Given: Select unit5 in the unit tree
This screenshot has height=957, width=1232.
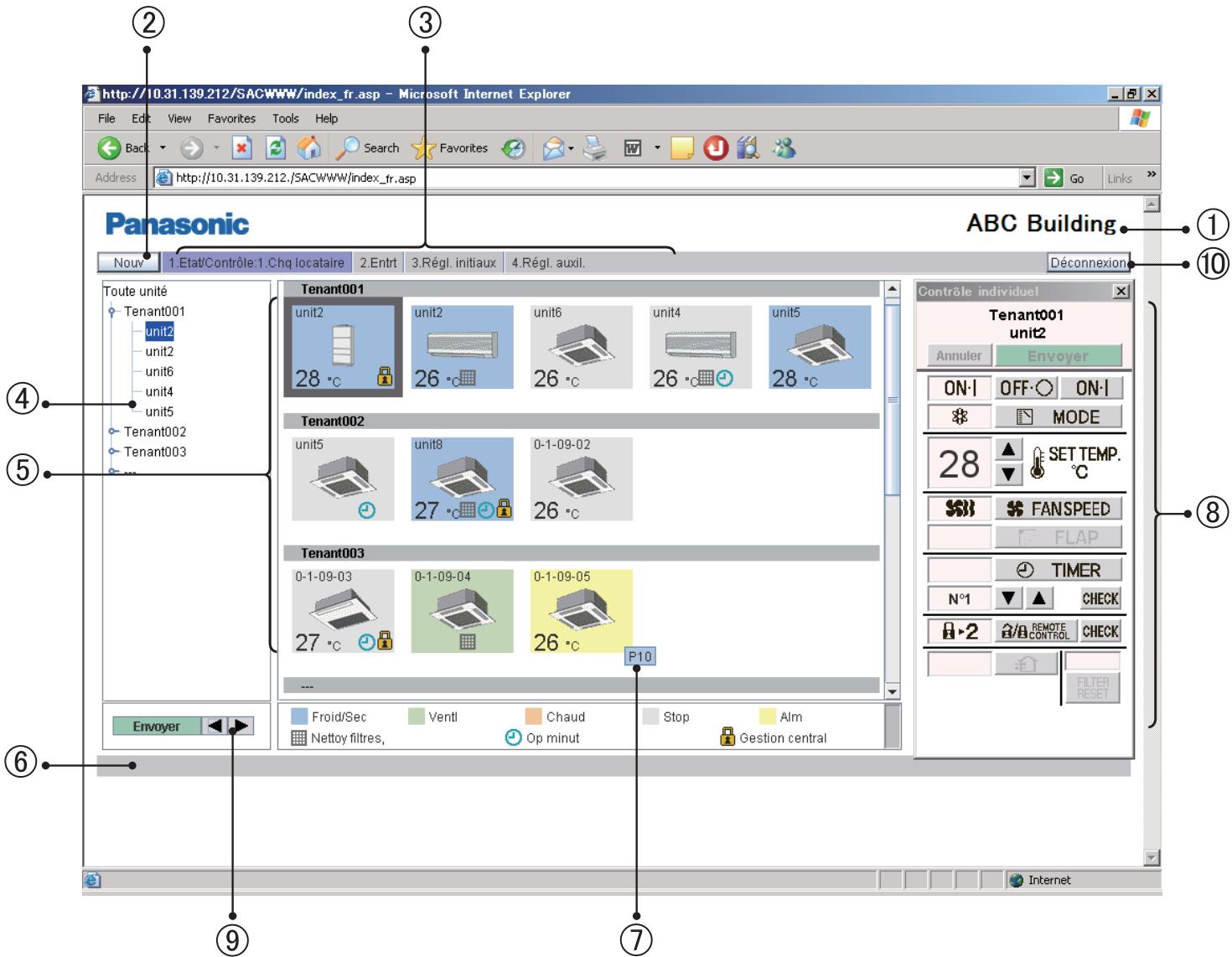Looking at the screenshot, I should click(159, 411).
